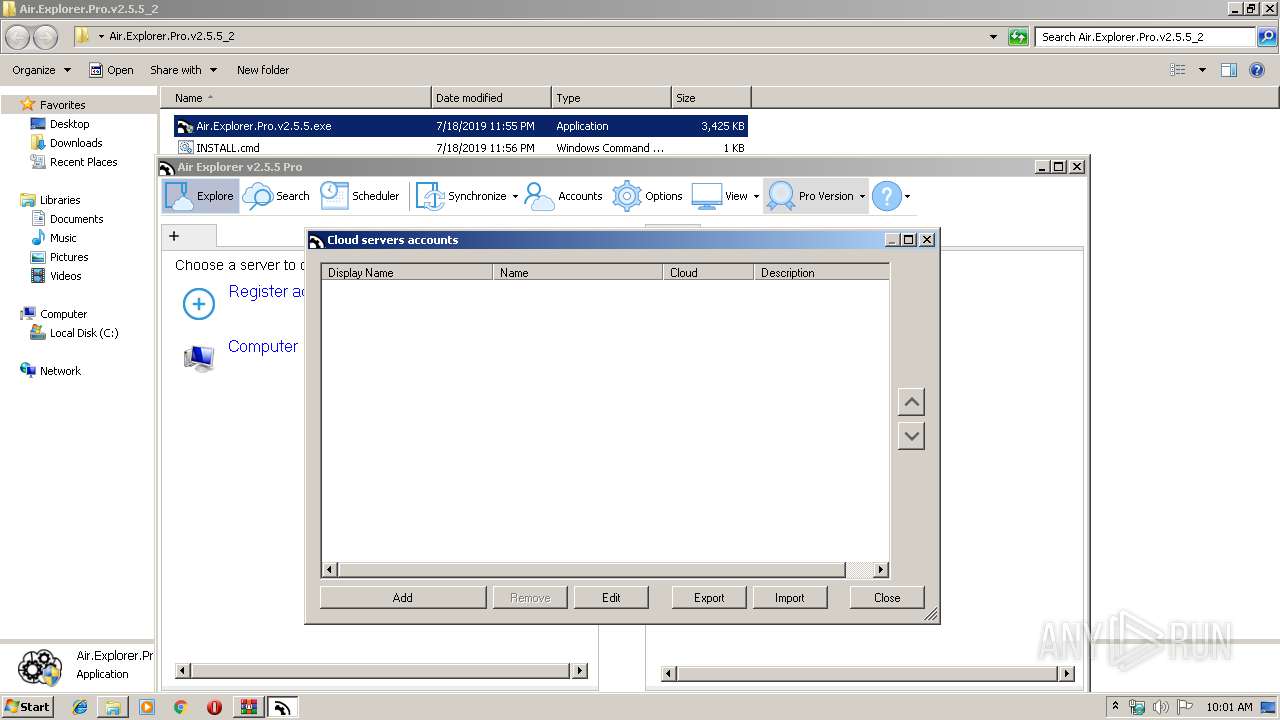Open the Share with menu
Viewport: 1280px width, 720px height.
183,70
